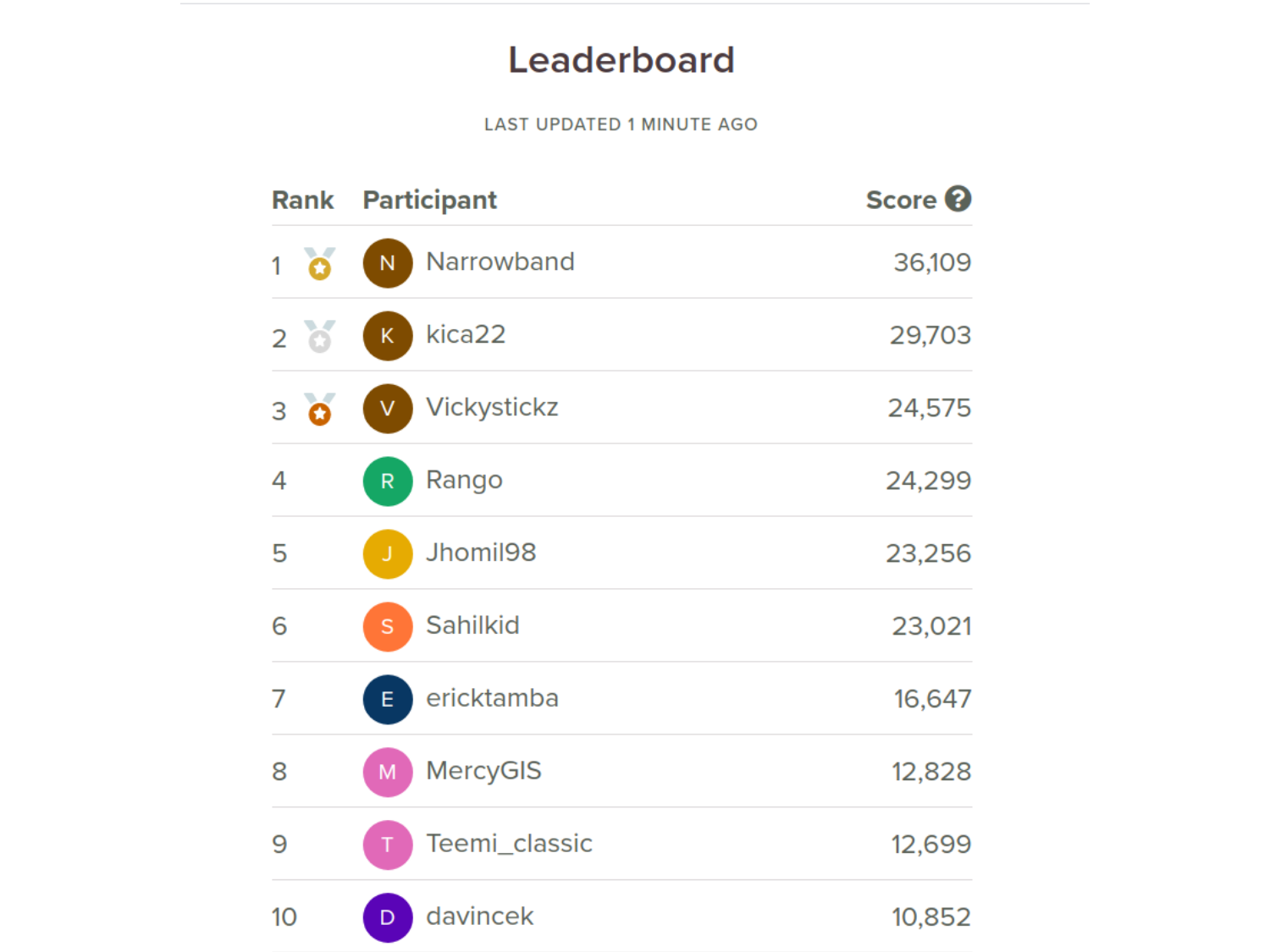Open the Narrowband participant profile link

500,261
